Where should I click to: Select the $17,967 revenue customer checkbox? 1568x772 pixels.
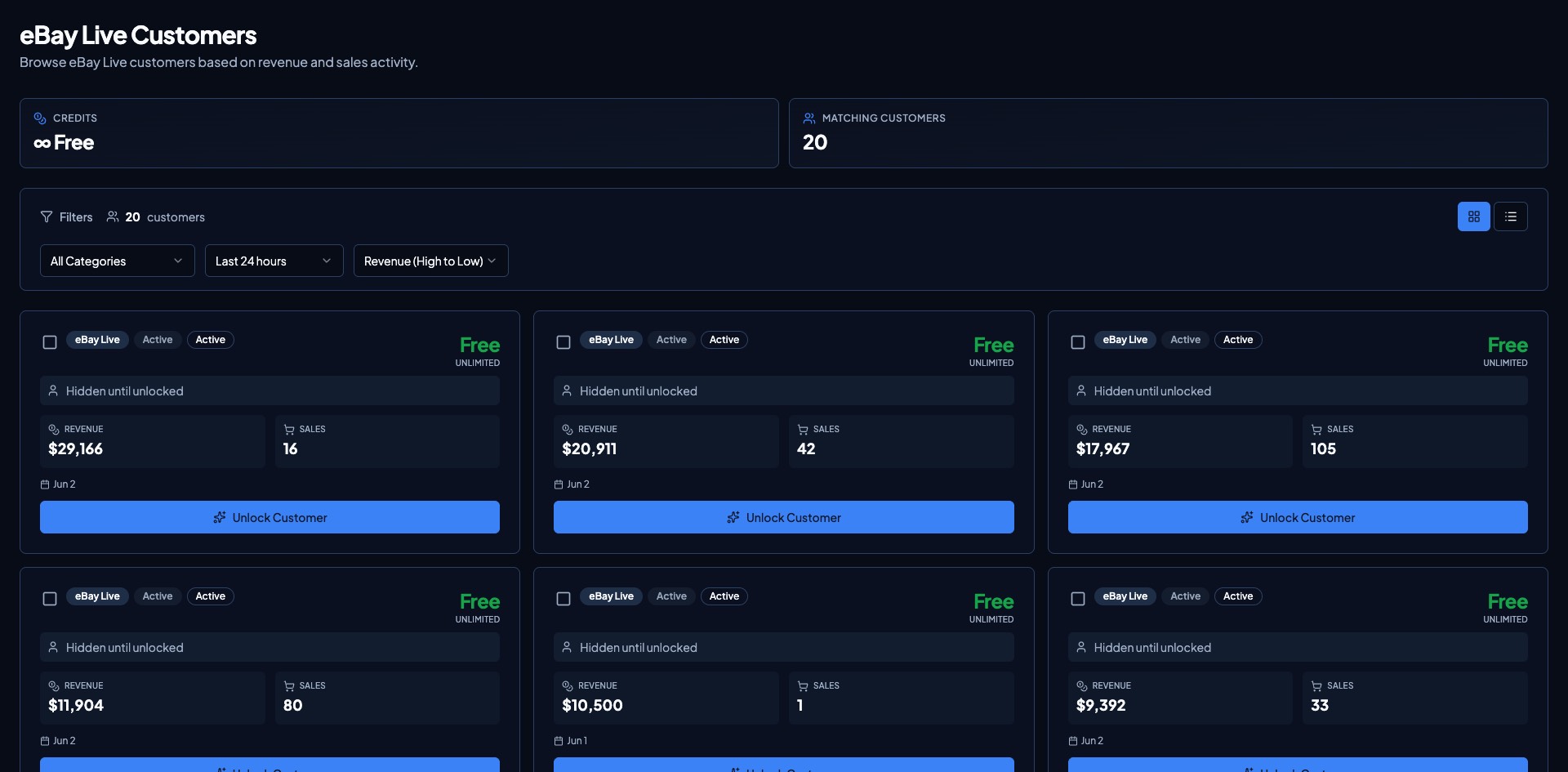pos(1078,342)
